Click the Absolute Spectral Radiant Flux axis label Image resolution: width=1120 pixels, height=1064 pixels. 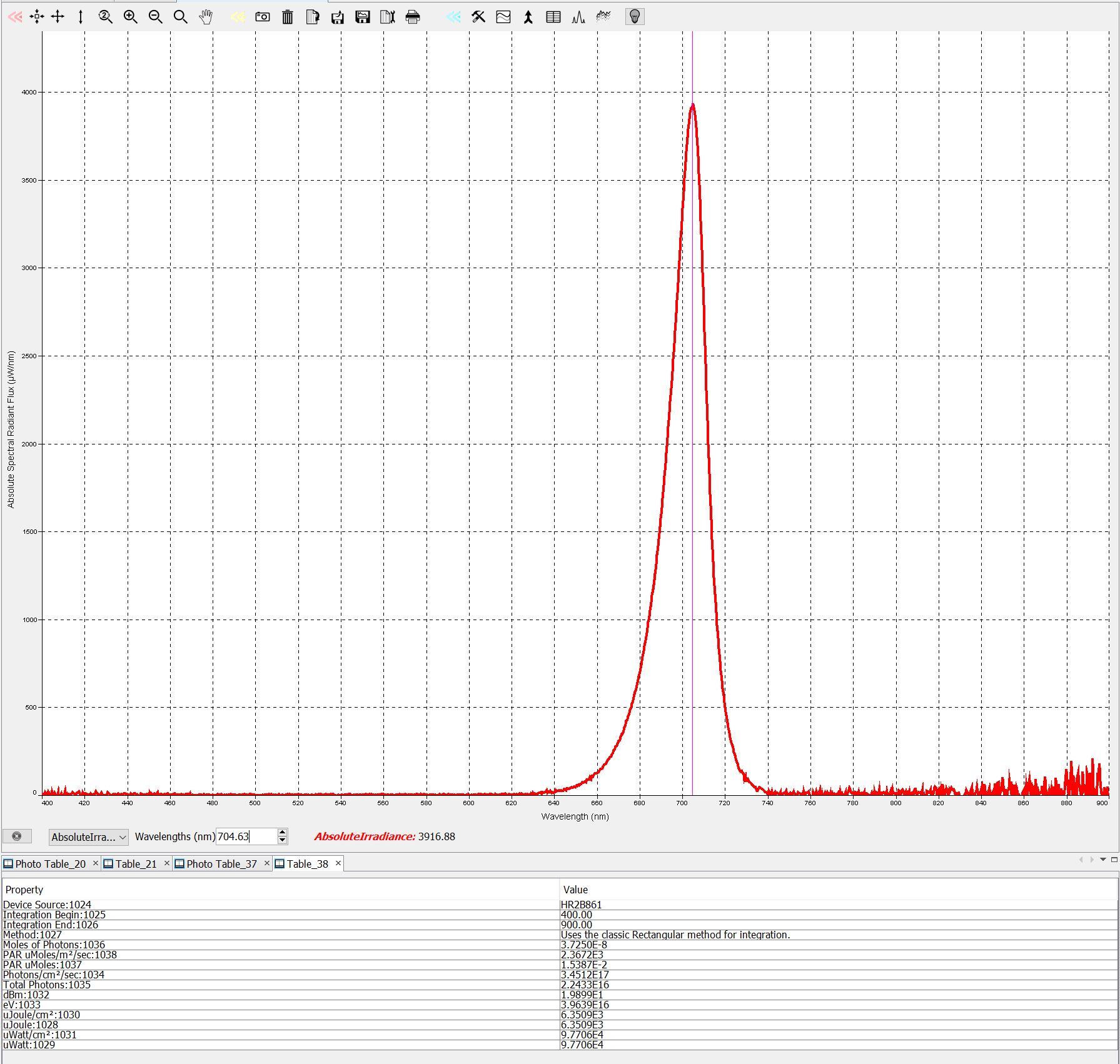pyautogui.click(x=11, y=429)
